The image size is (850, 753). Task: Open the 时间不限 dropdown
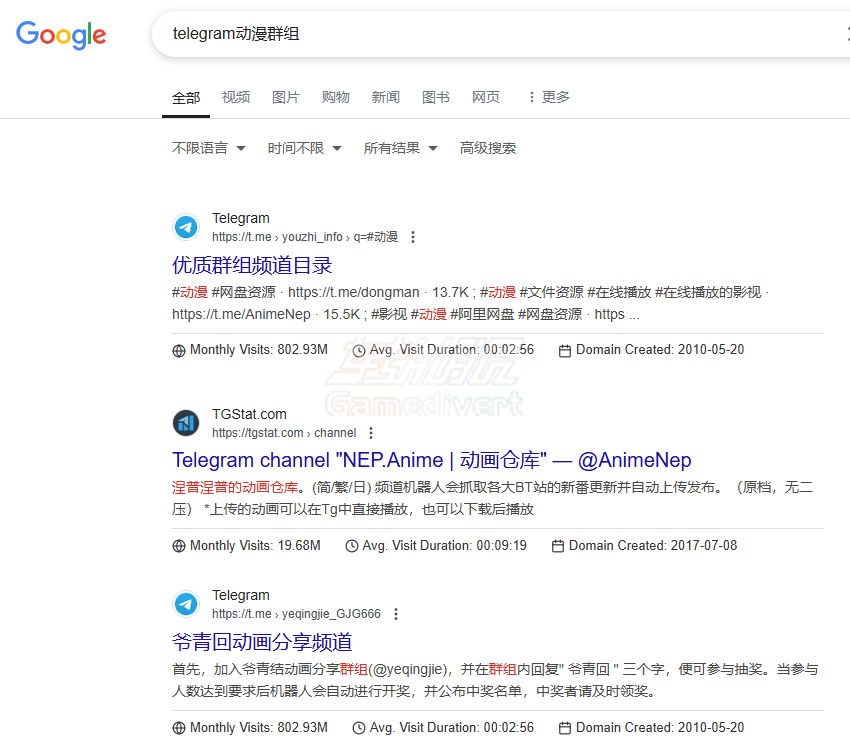(305, 148)
